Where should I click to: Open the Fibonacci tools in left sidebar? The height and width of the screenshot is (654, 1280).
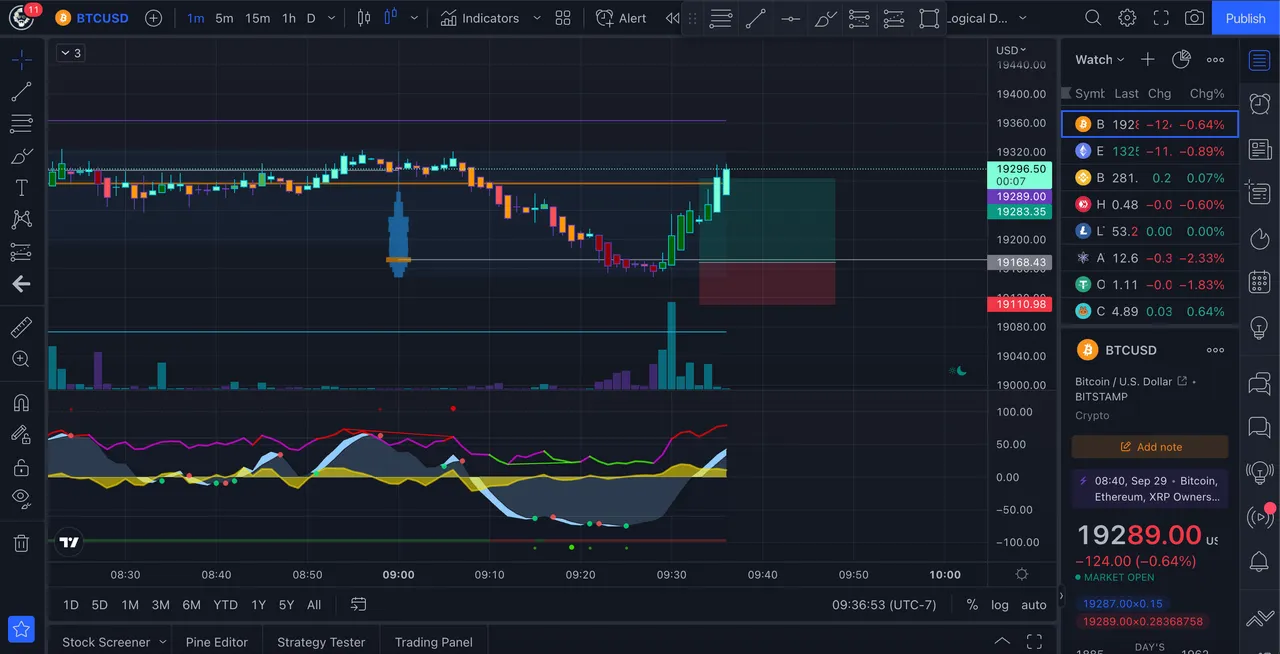coord(21,124)
